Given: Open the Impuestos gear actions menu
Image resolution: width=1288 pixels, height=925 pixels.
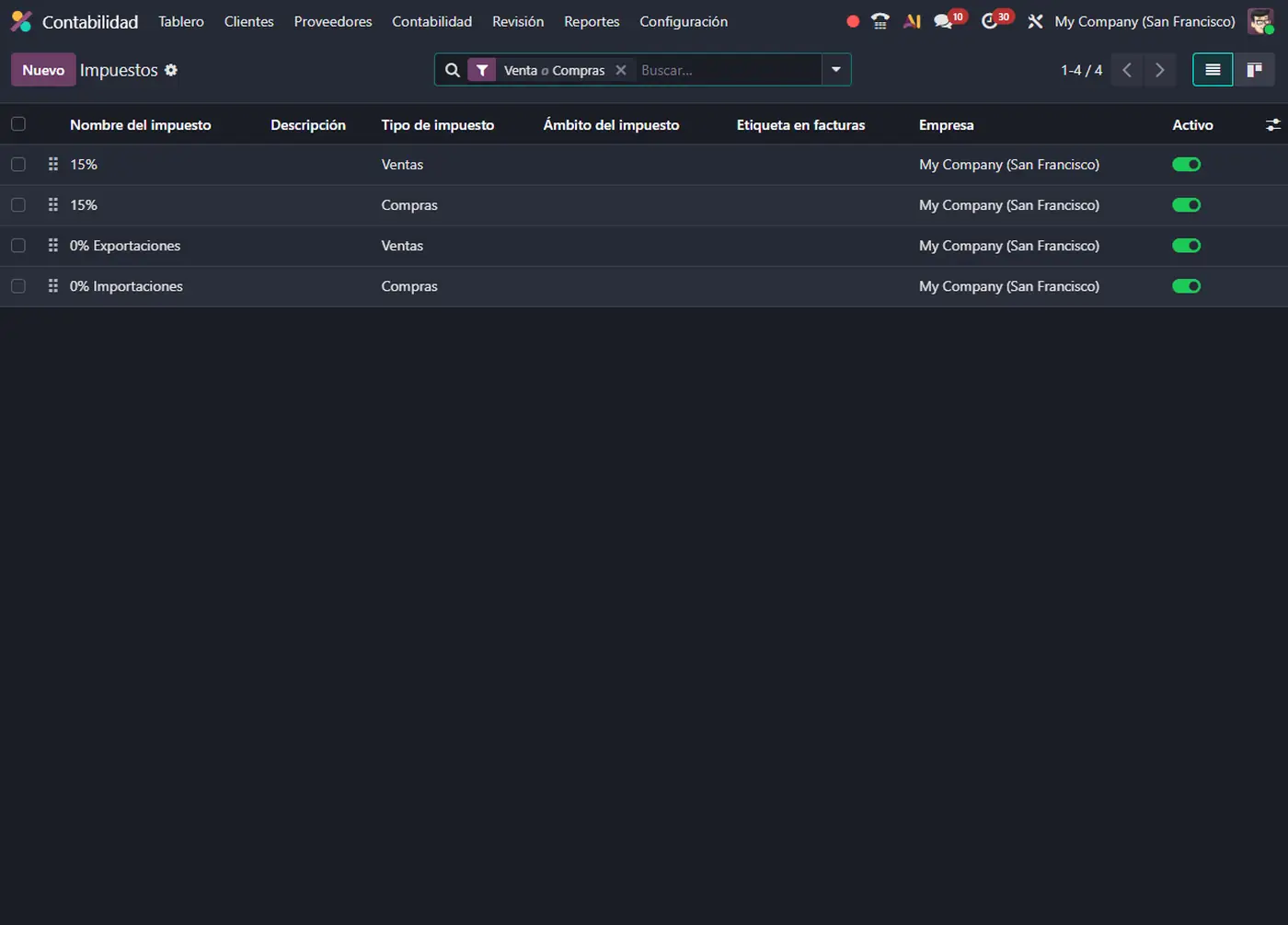Looking at the screenshot, I should 171,70.
